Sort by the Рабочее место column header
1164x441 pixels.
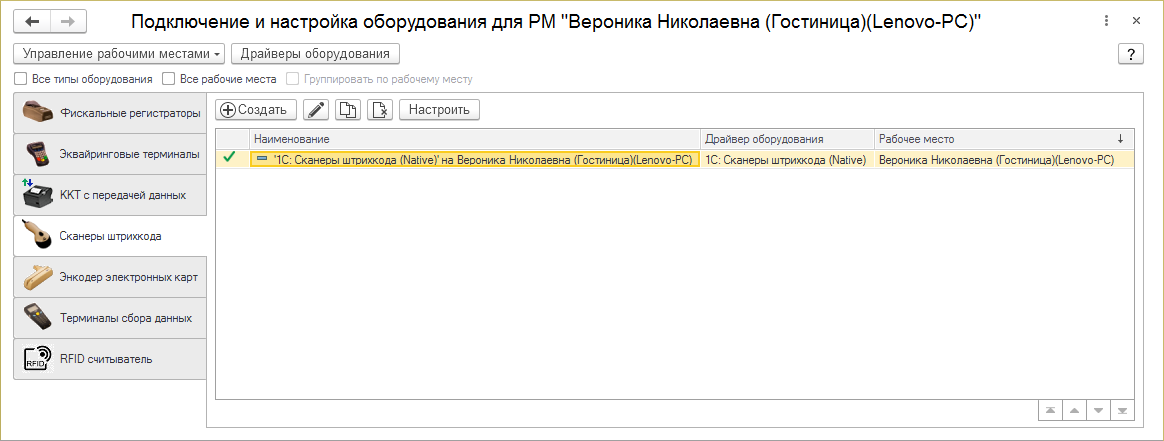coord(1004,139)
